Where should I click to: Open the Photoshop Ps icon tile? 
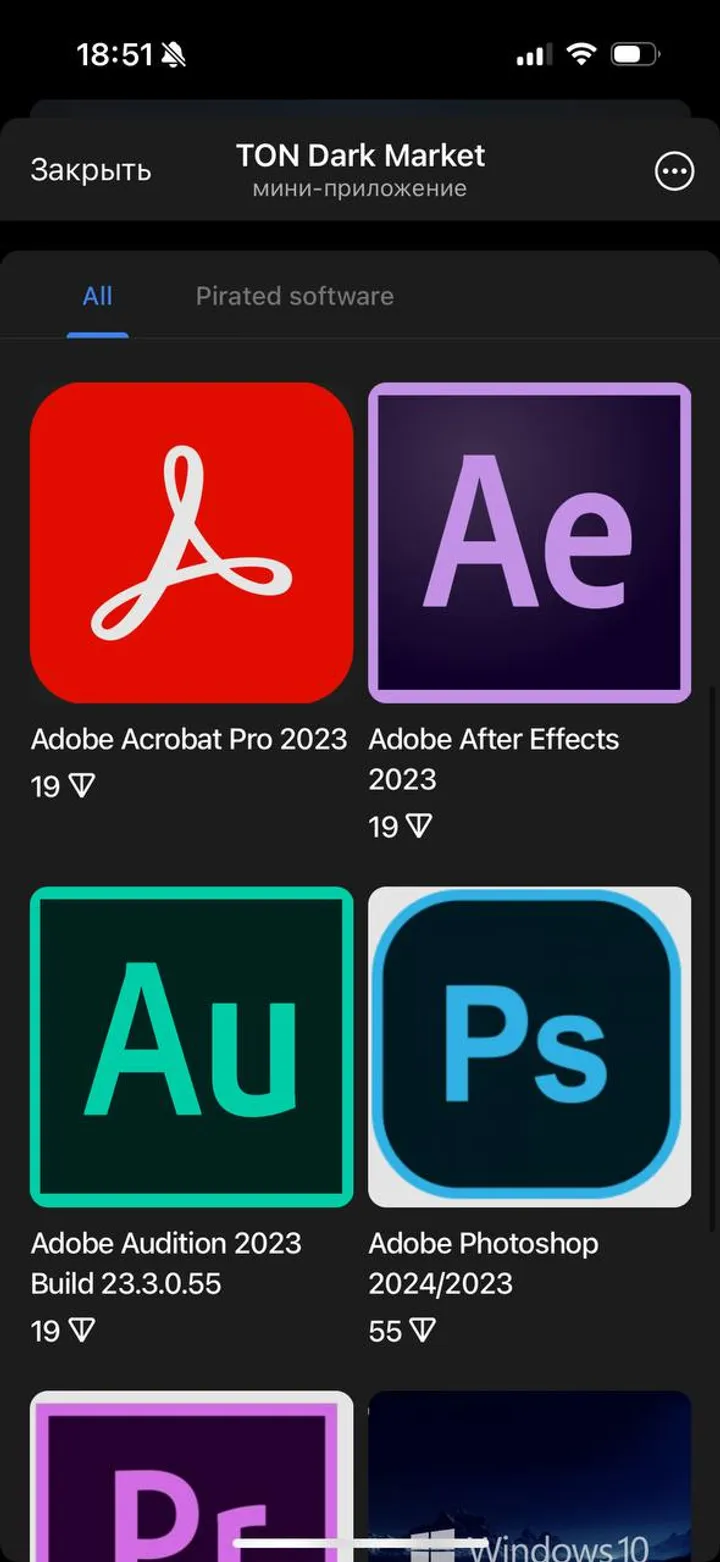(530, 1047)
